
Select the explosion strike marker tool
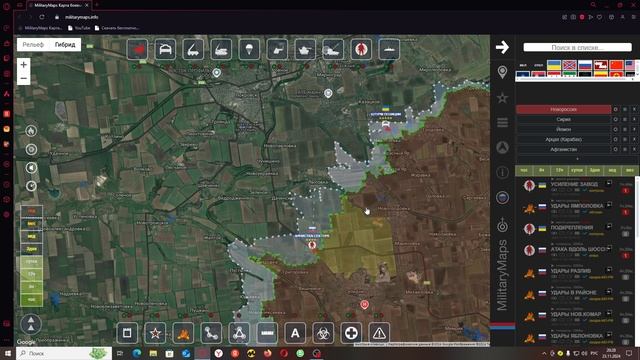[x=138, y=49]
